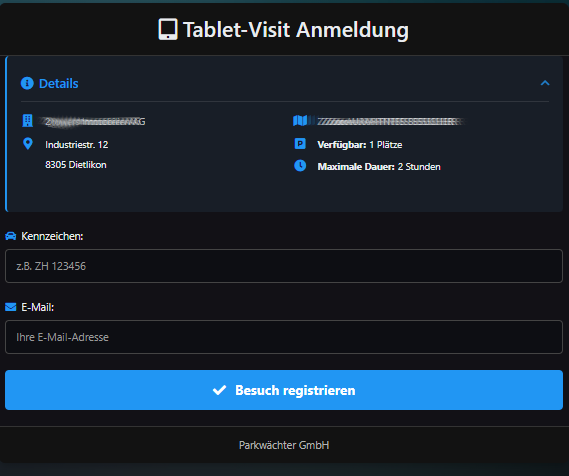Viewport: 569px width, 476px height.
Task: Focus the E-Mail address input field
Action: click(x=284, y=337)
